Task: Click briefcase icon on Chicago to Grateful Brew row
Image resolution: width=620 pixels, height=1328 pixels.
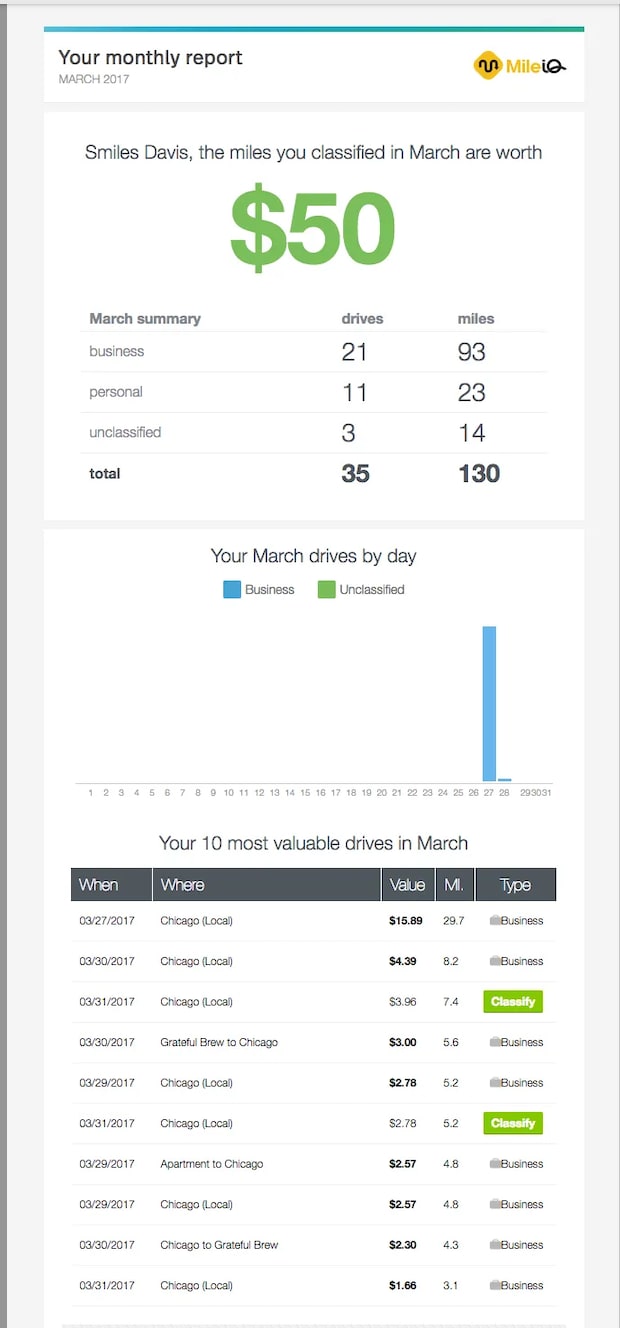Action: (494, 1246)
